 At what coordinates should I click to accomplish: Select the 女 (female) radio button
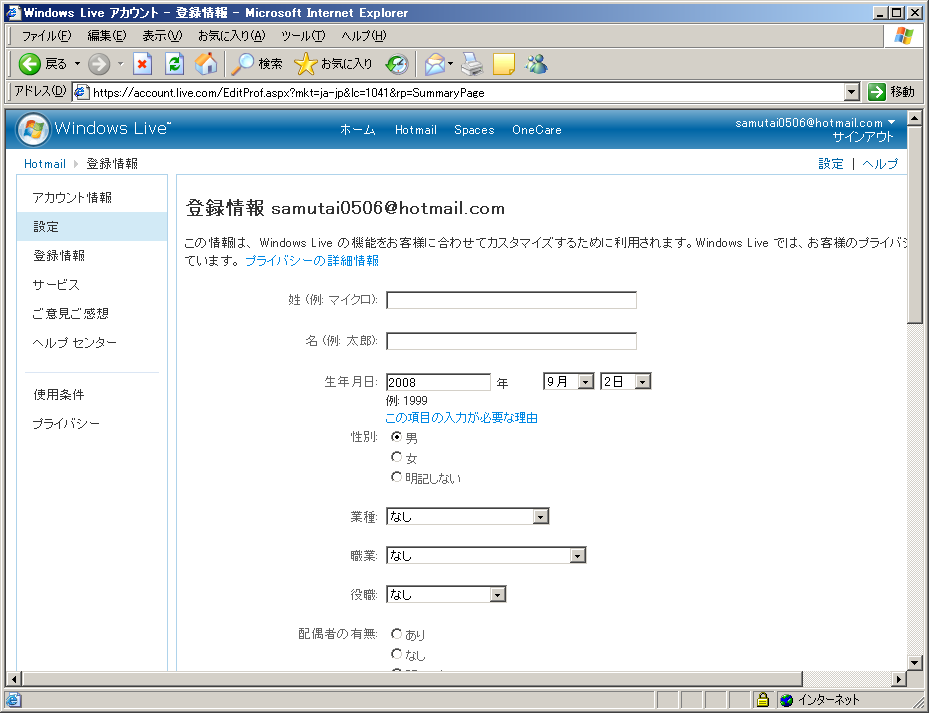396,457
